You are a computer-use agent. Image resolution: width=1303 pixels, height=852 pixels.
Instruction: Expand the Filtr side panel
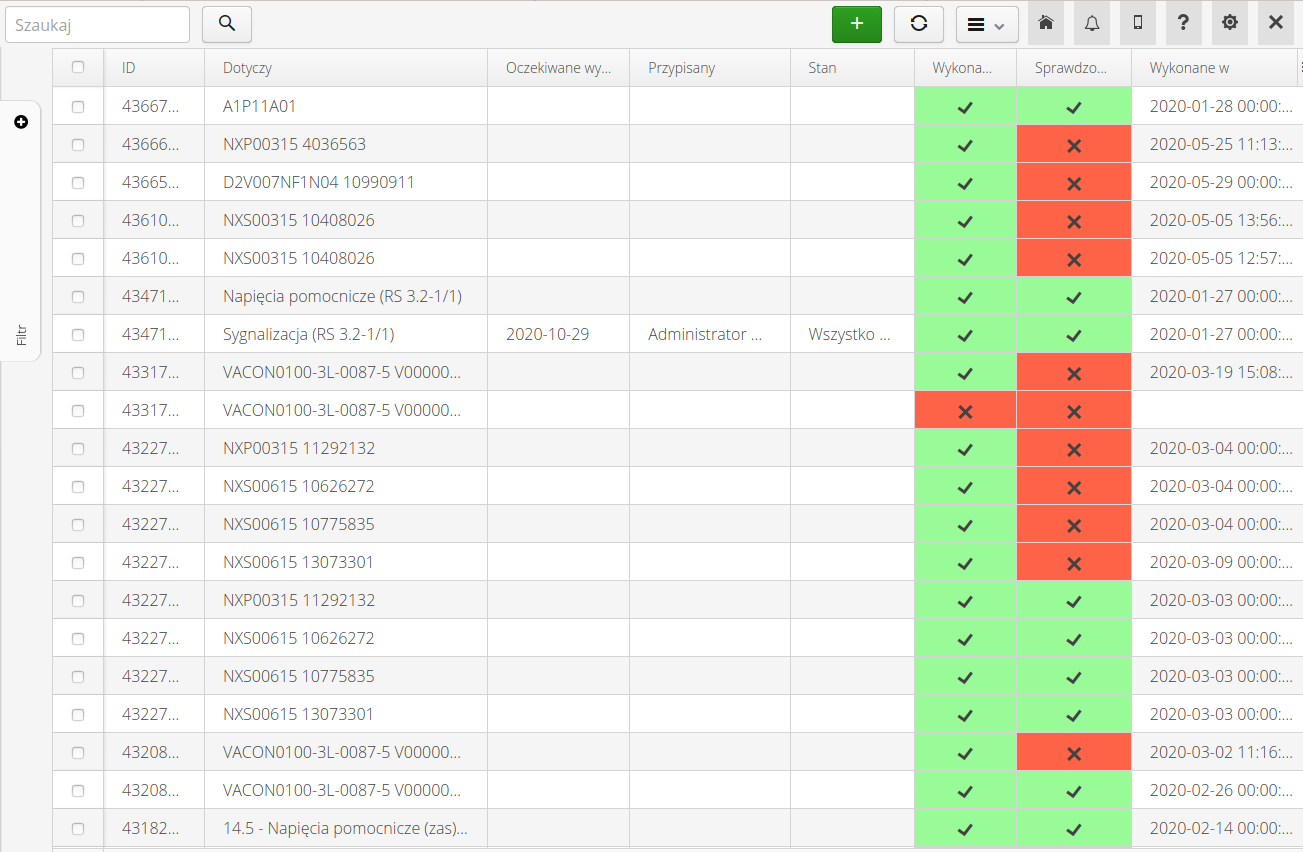point(21,335)
